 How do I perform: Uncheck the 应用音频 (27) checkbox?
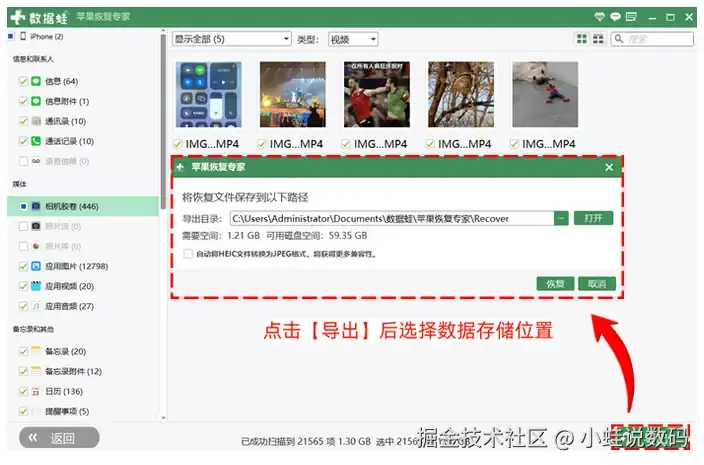pyautogui.click(x=23, y=306)
